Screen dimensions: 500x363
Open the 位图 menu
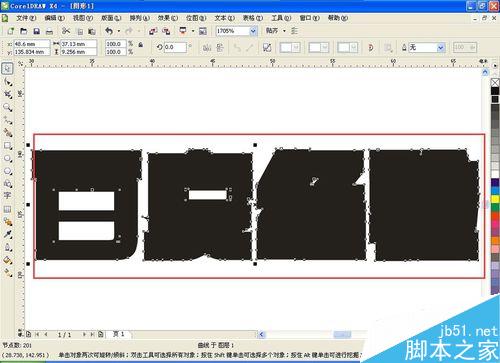[x=196, y=18]
